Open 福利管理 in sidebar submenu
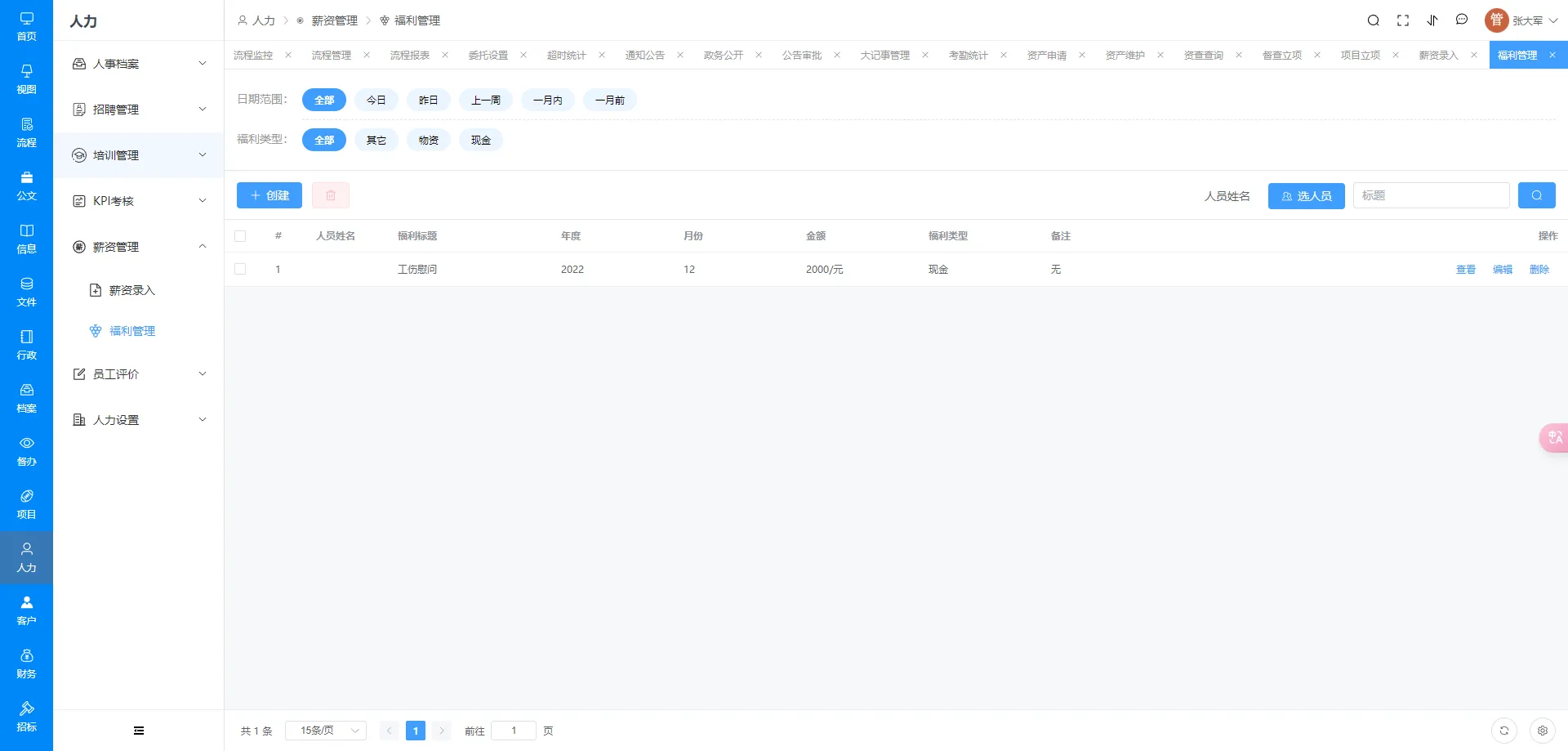 point(139,331)
